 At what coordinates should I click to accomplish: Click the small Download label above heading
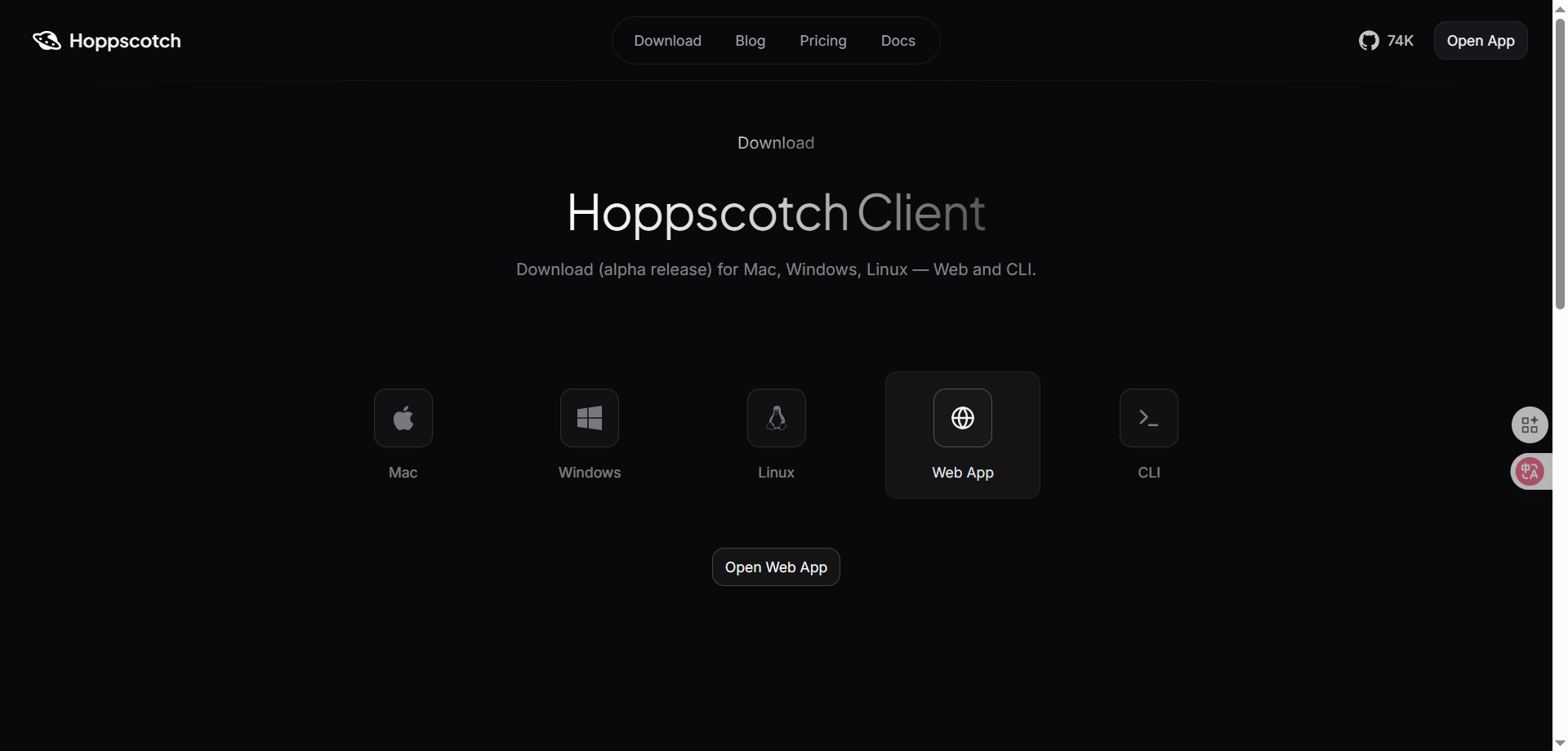(x=776, y=143)
